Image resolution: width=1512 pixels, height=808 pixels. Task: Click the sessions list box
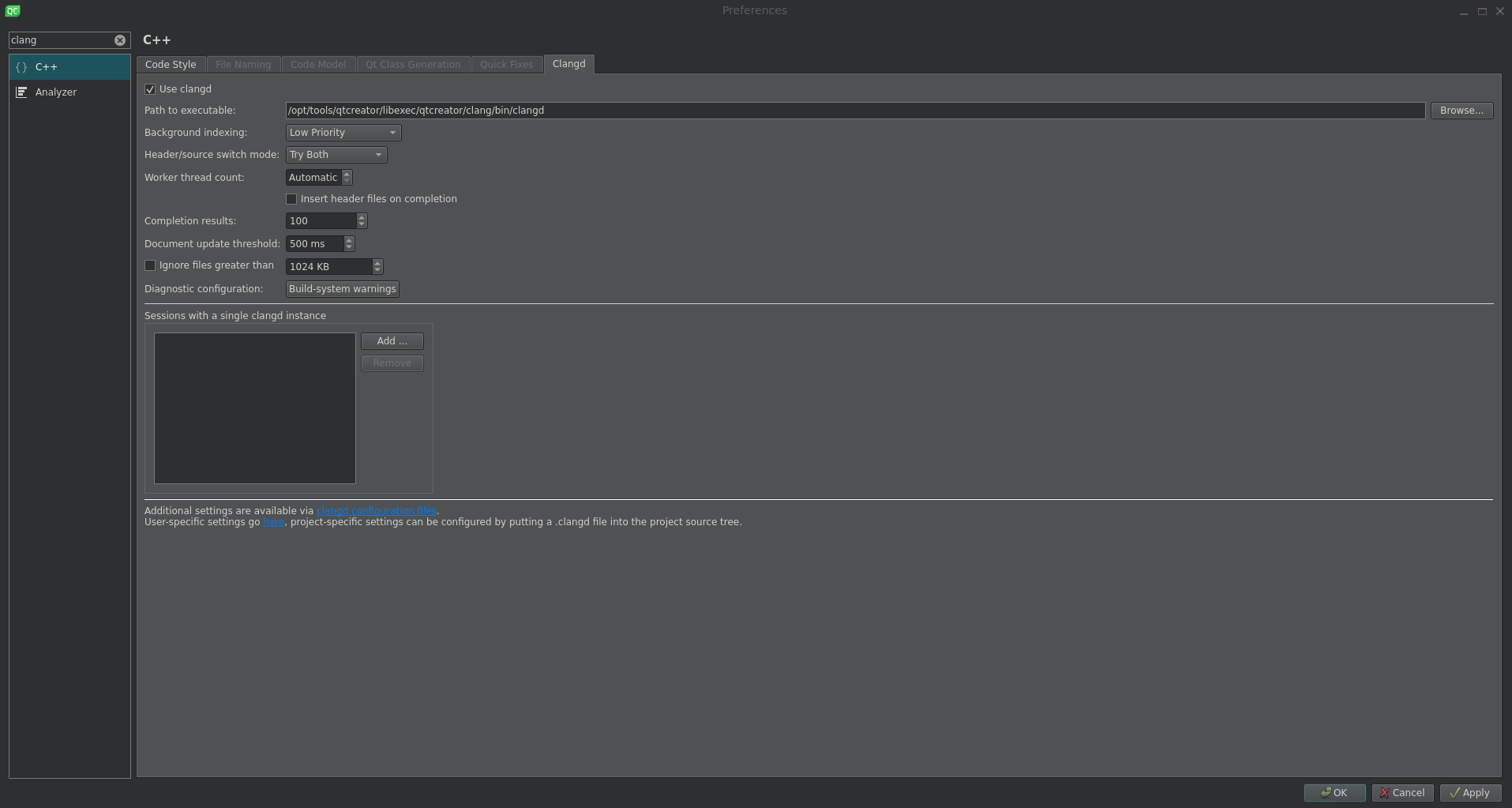click(255, 408)
